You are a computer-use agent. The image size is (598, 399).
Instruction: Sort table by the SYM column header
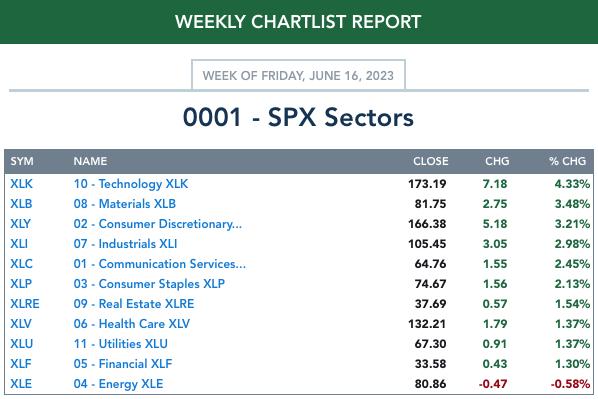pyautogui.click(x=22, y=161)
